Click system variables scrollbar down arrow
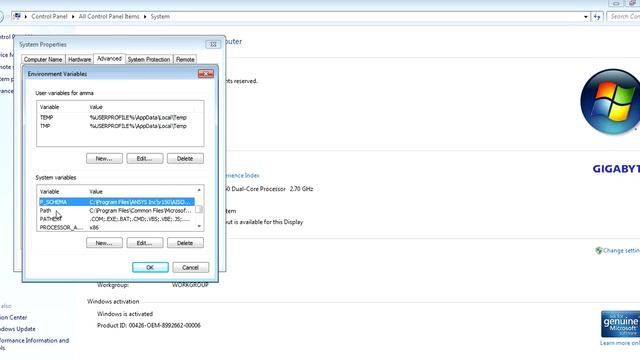The image size is (640, 360). point(199,226)
